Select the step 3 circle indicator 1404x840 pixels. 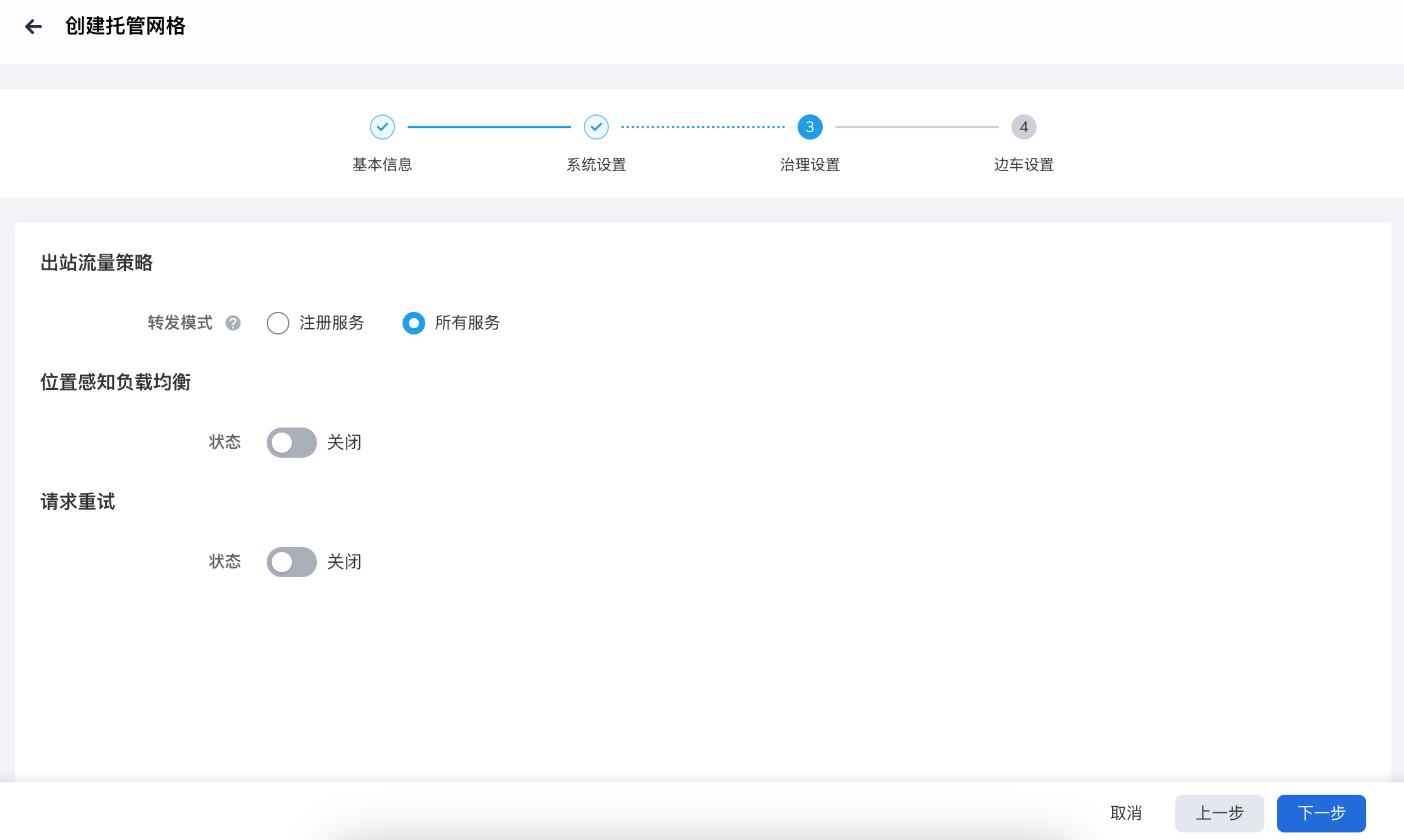pos(810,126)
